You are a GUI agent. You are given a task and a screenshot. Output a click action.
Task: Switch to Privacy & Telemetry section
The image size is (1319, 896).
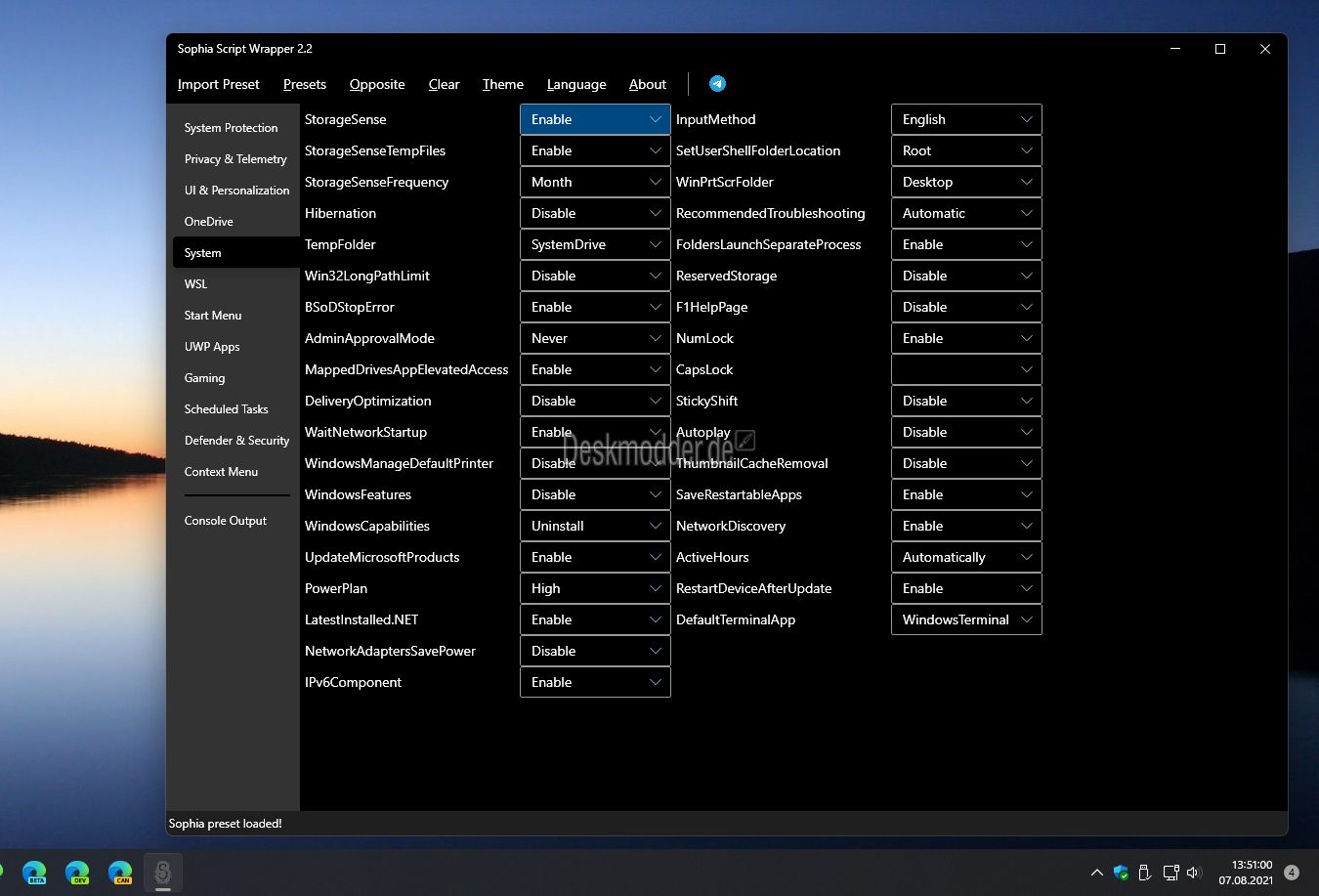coord(235,159)
